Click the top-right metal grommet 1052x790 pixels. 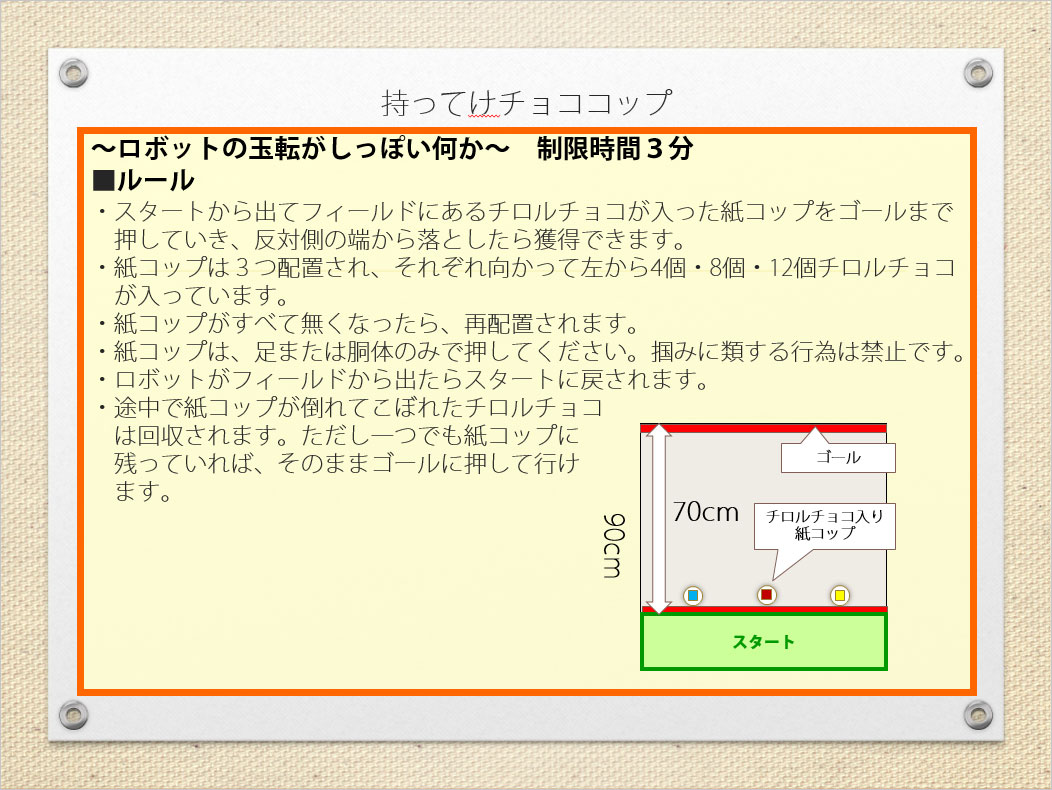[x=977, y=72]
